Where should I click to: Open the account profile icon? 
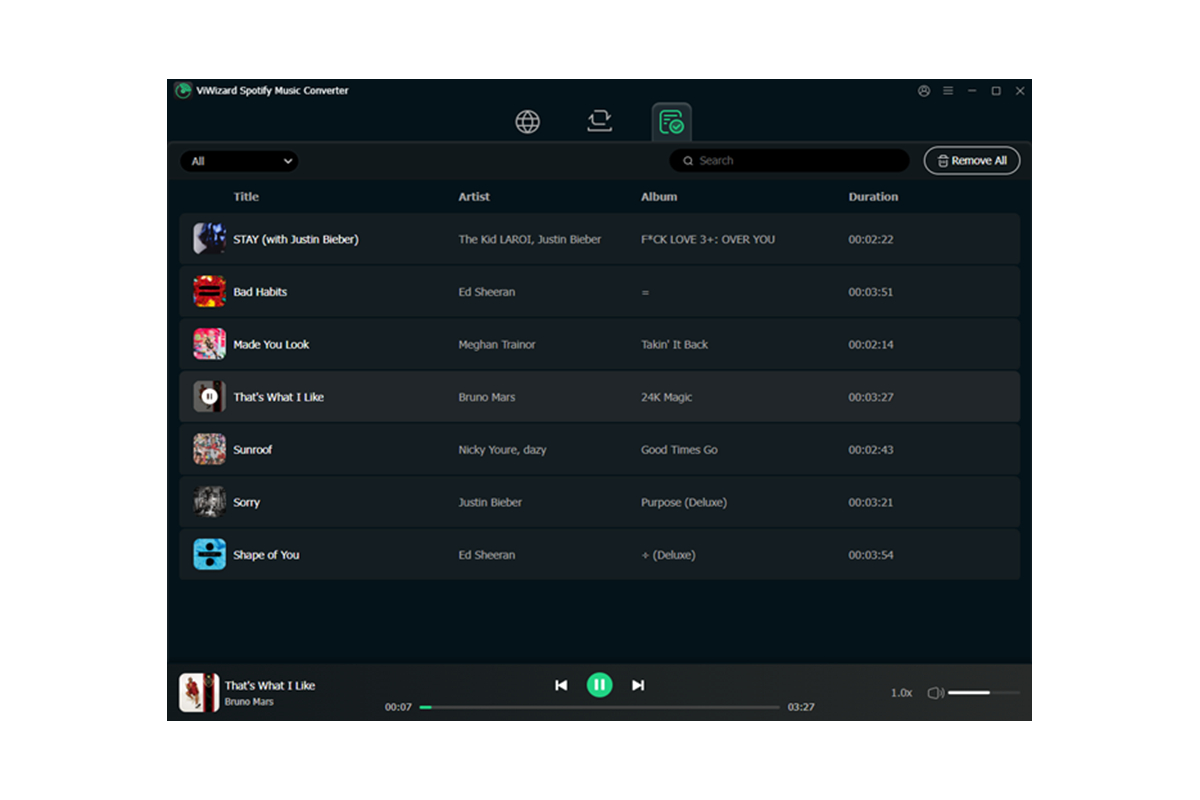tap(924, 91)
